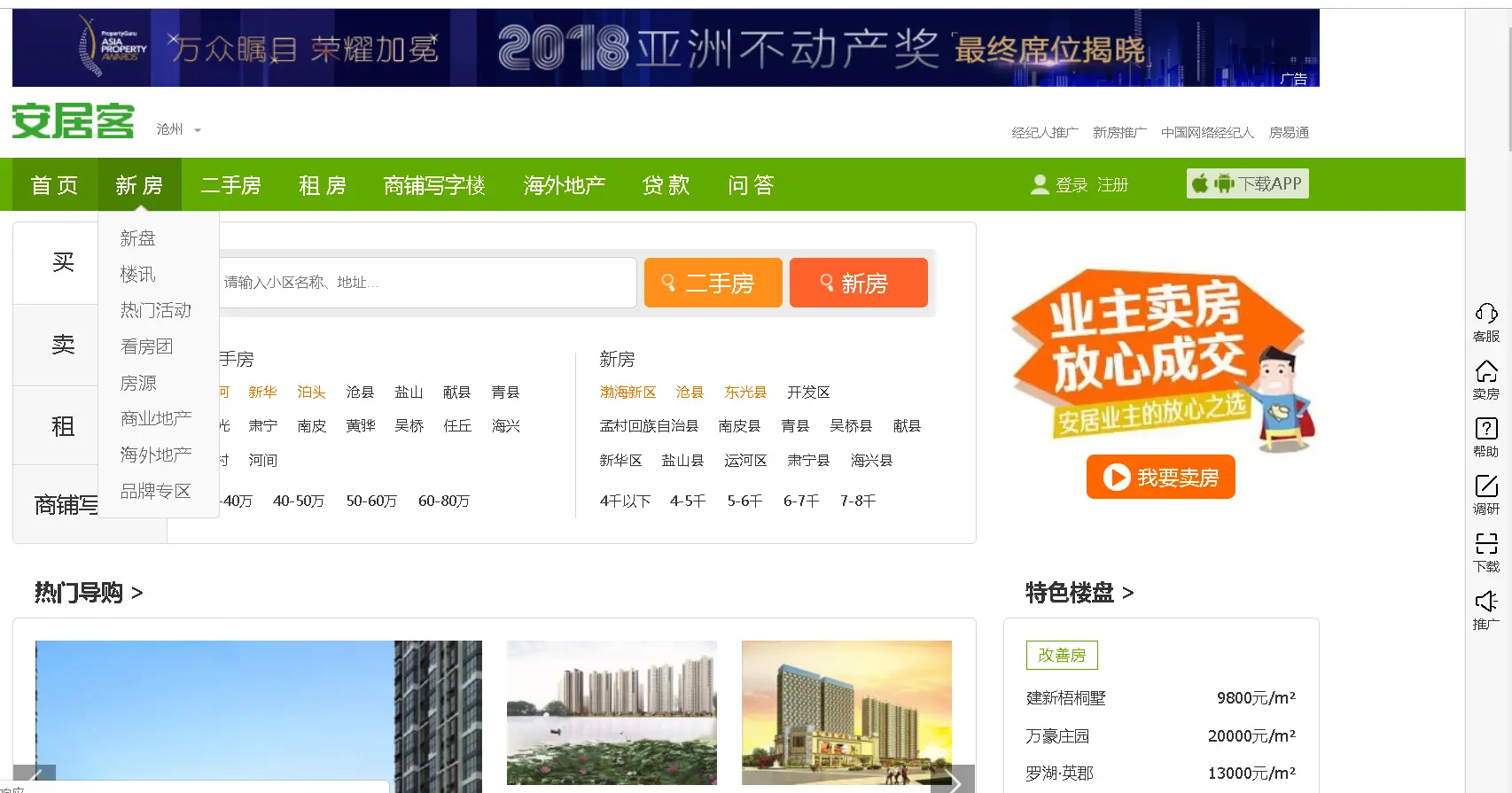Select the 新房 navigation tab
Viewport: 1512px width, 793px height.
[139, 185]
